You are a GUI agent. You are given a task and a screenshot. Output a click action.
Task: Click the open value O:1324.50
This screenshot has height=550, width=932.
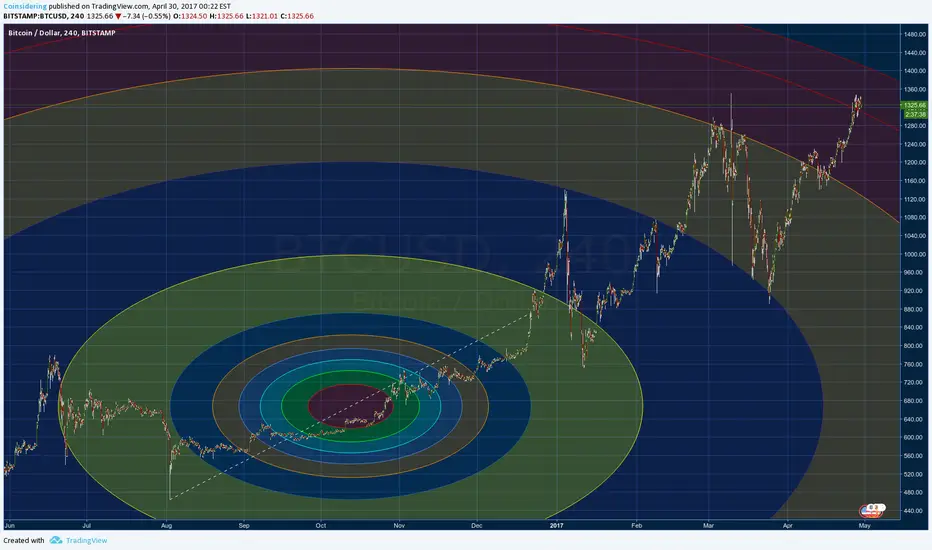pyautogui.click(x=190, y=16)
